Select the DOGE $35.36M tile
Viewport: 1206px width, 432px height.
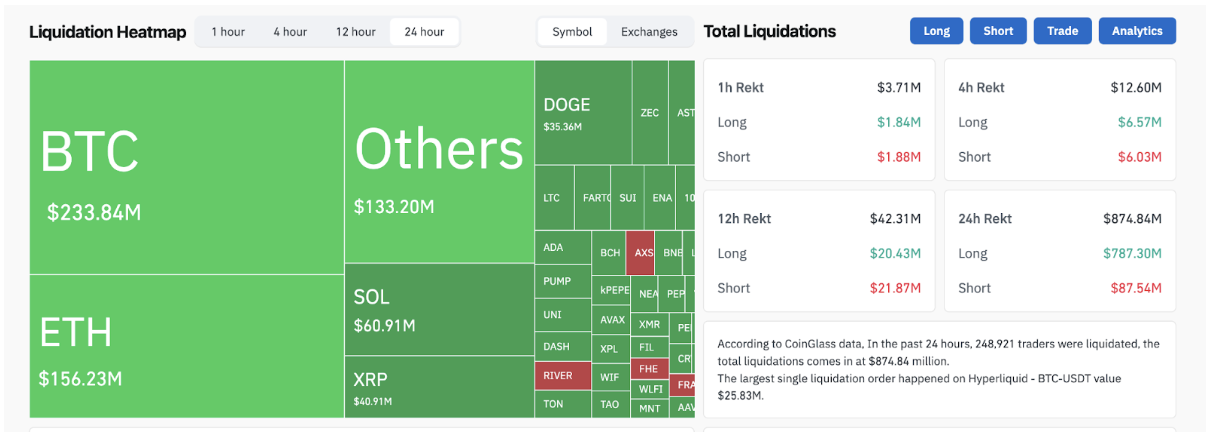pyautogui.click(x=582, y=113)
